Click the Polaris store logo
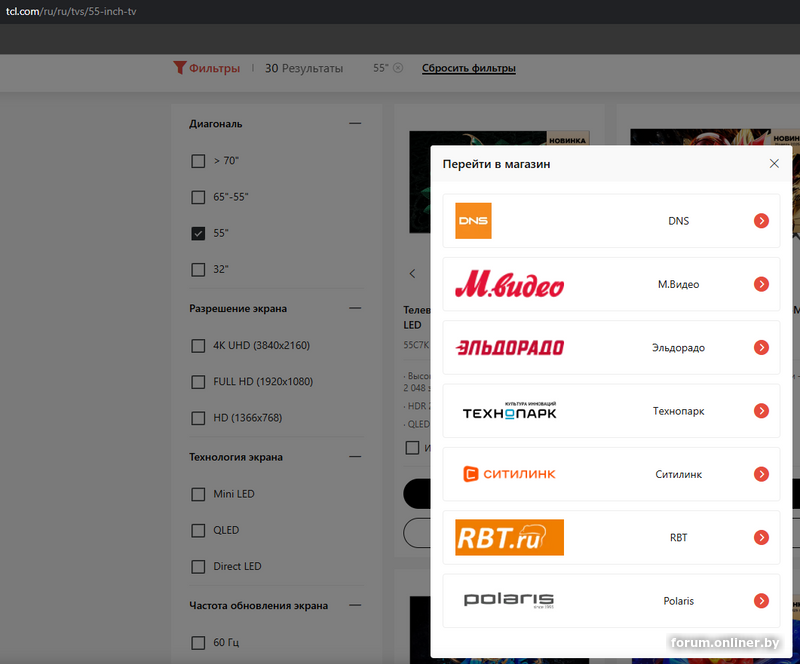This screenshot has height=664, width=800. pyautogui.click(x=509, y=600)
